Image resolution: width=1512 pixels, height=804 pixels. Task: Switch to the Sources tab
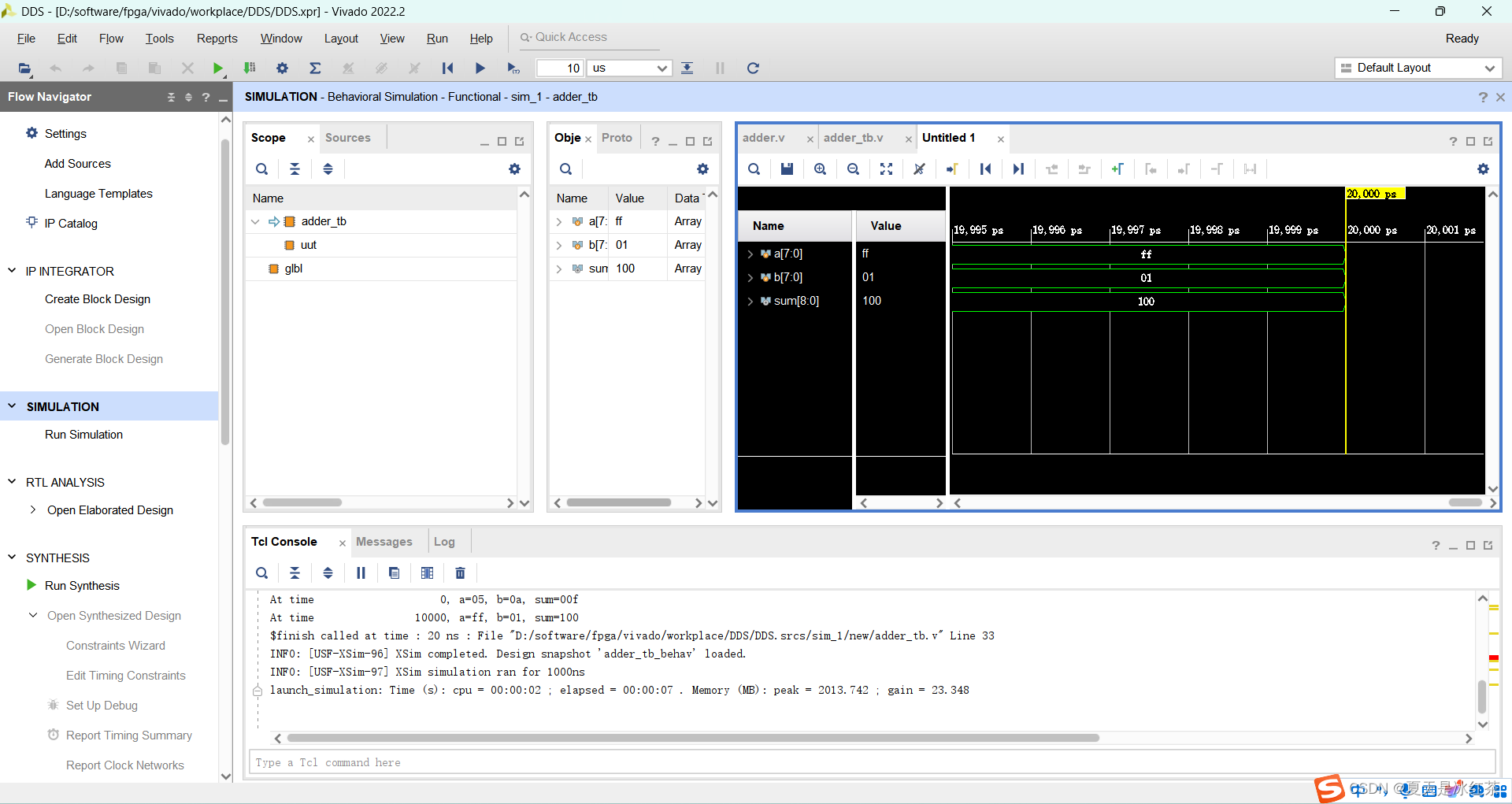pos(348,138)
